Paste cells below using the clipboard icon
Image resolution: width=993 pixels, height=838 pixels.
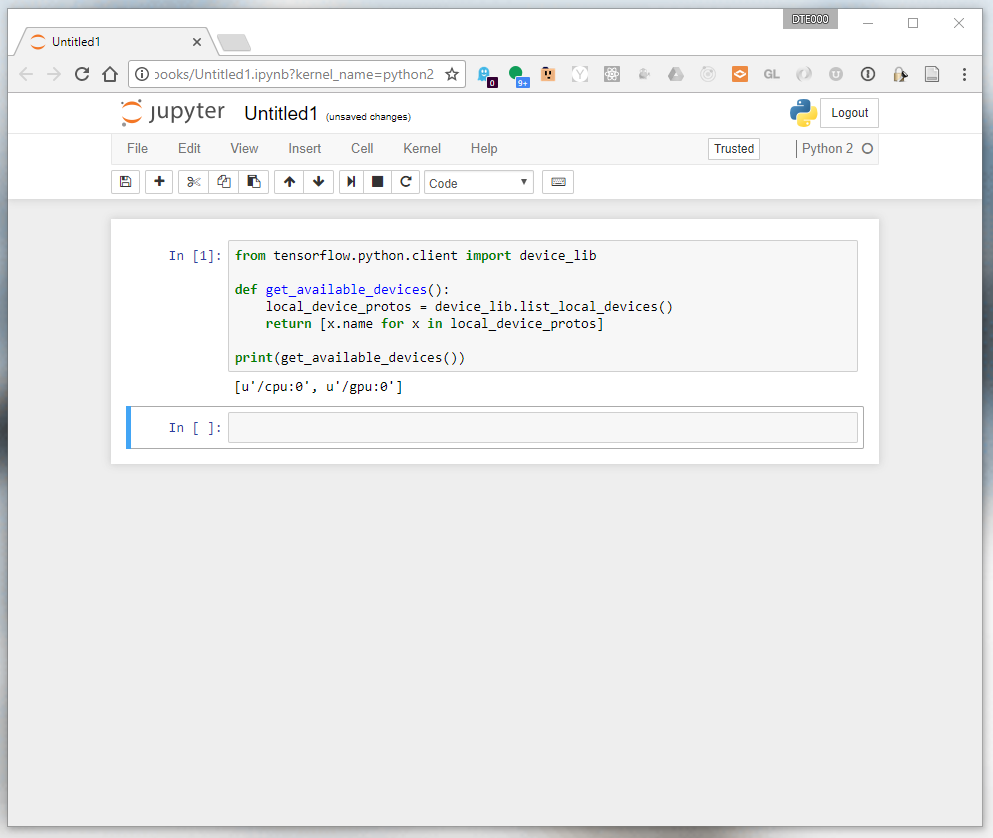(254, 182)
